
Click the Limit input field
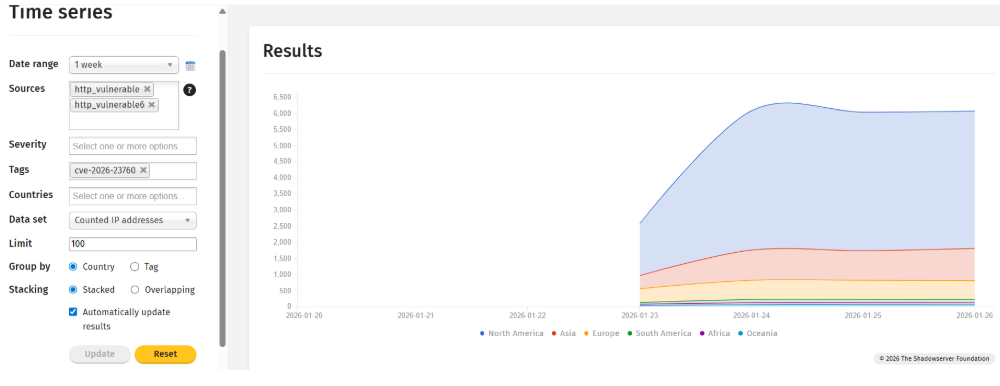[133, 244]
